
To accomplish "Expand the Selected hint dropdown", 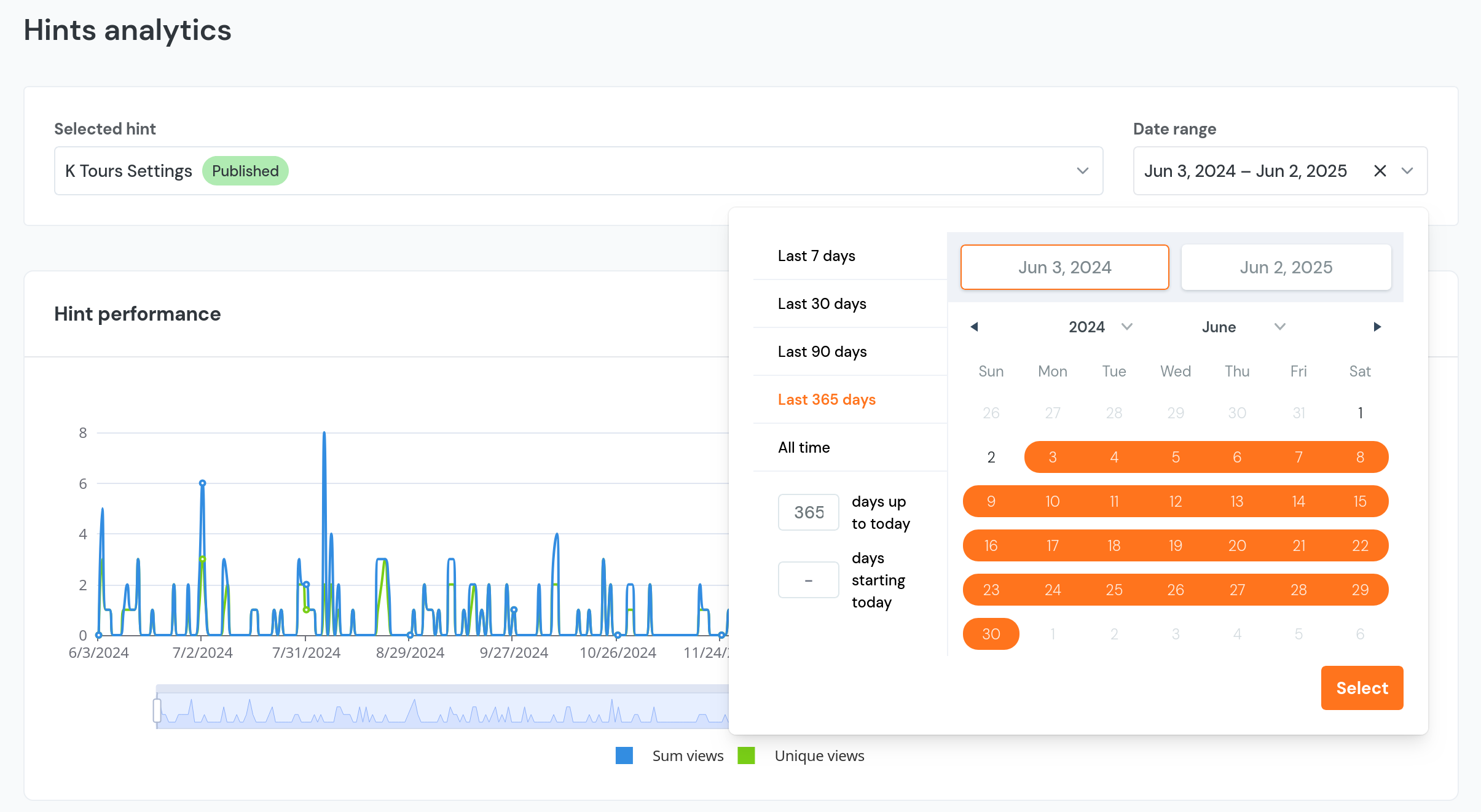I will point(1082,171).
